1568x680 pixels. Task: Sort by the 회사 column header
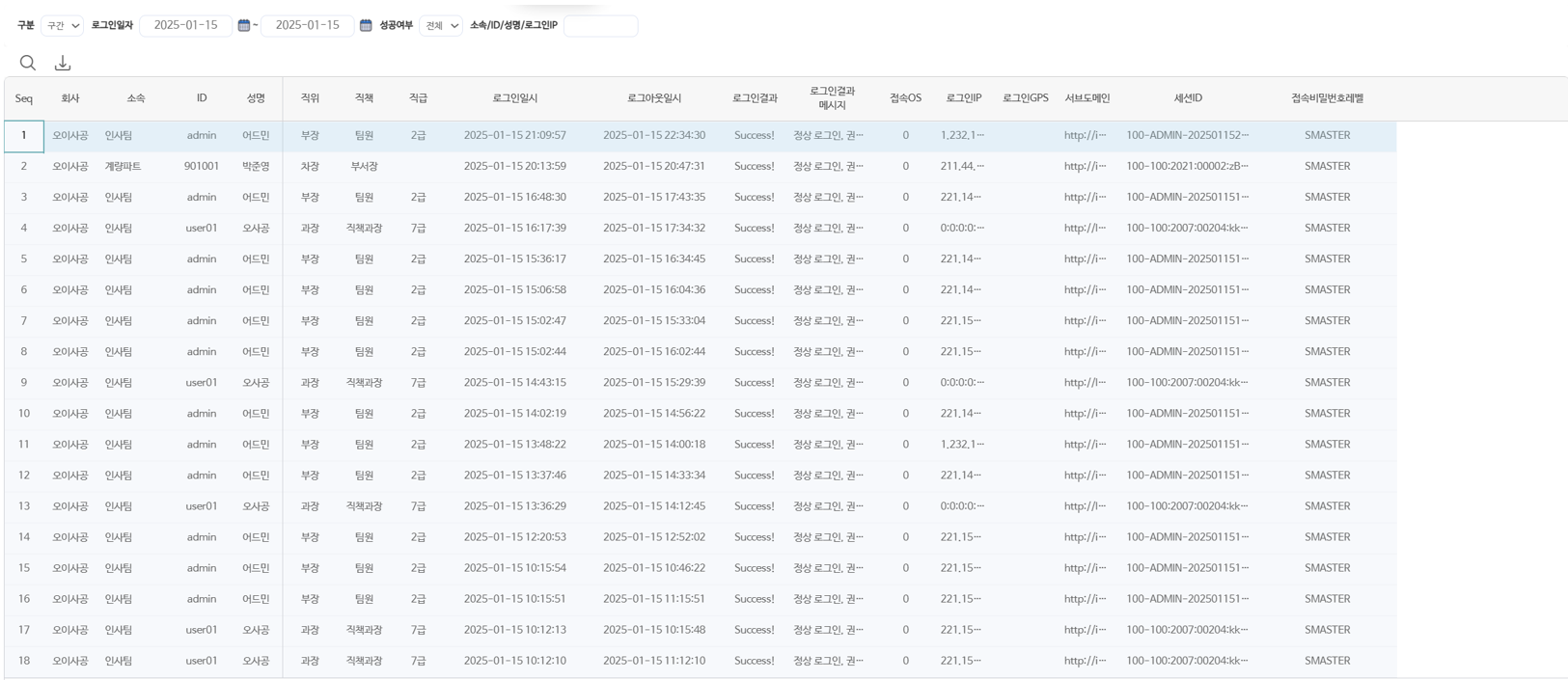[x=70, y=98]
